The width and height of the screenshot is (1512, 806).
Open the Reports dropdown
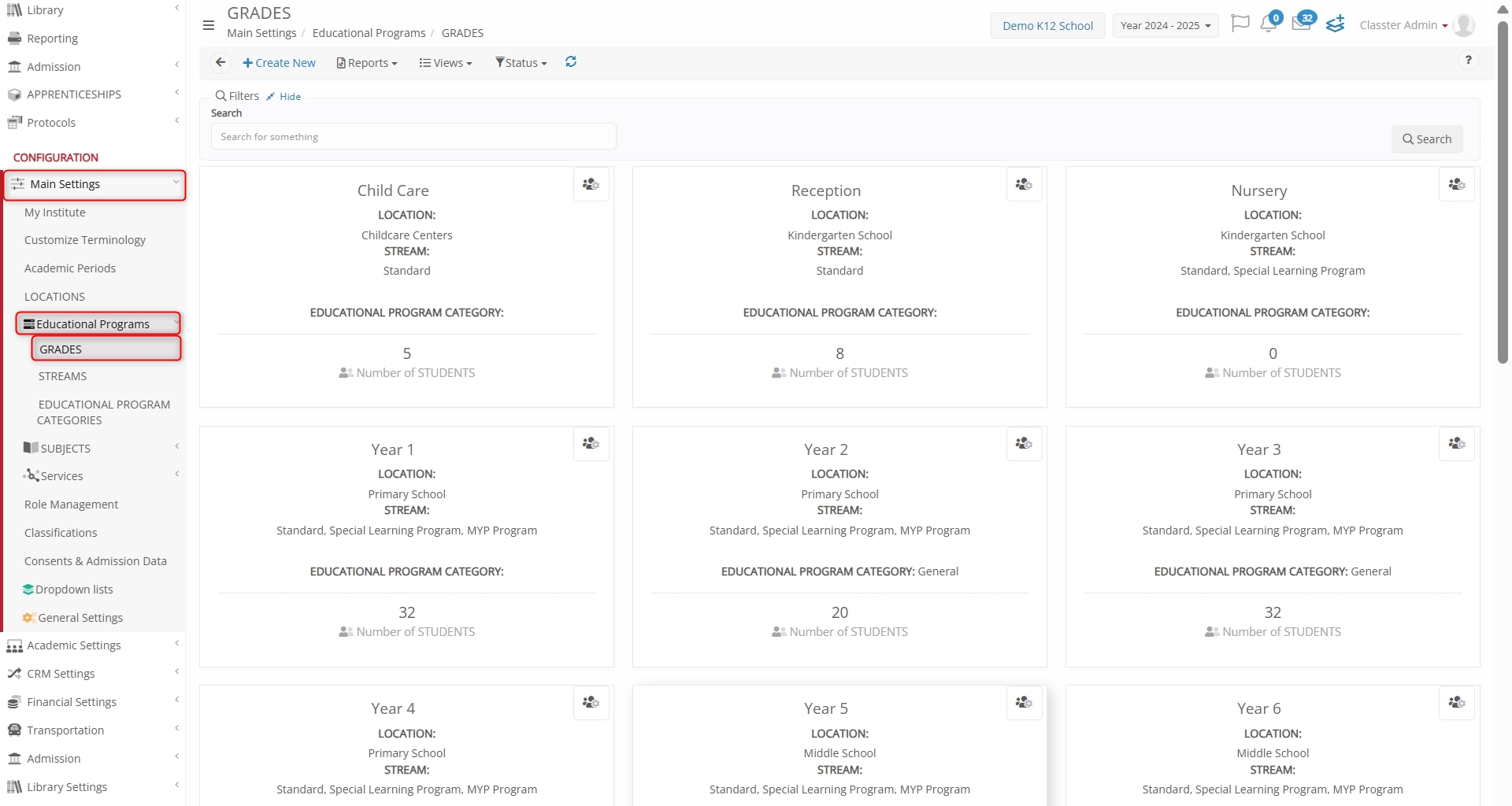coord(367,63)
